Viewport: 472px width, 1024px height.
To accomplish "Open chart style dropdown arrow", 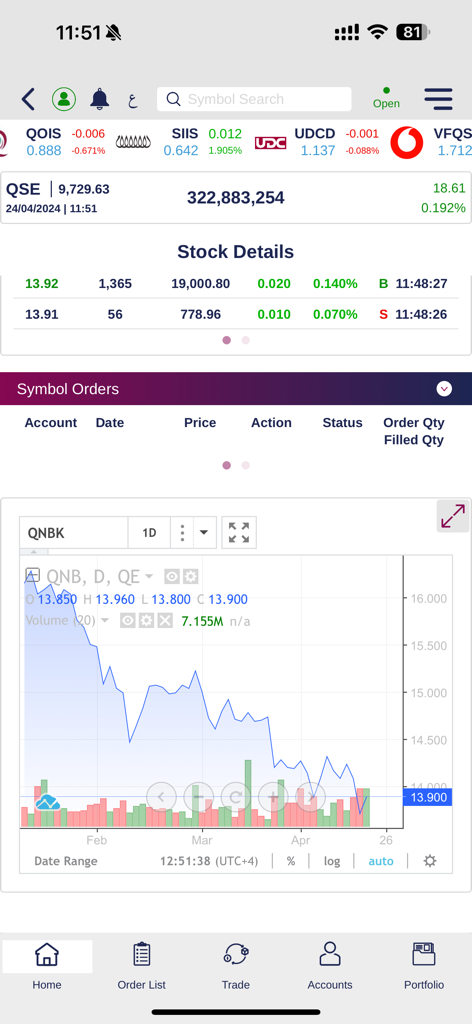I will pos(204,533).
